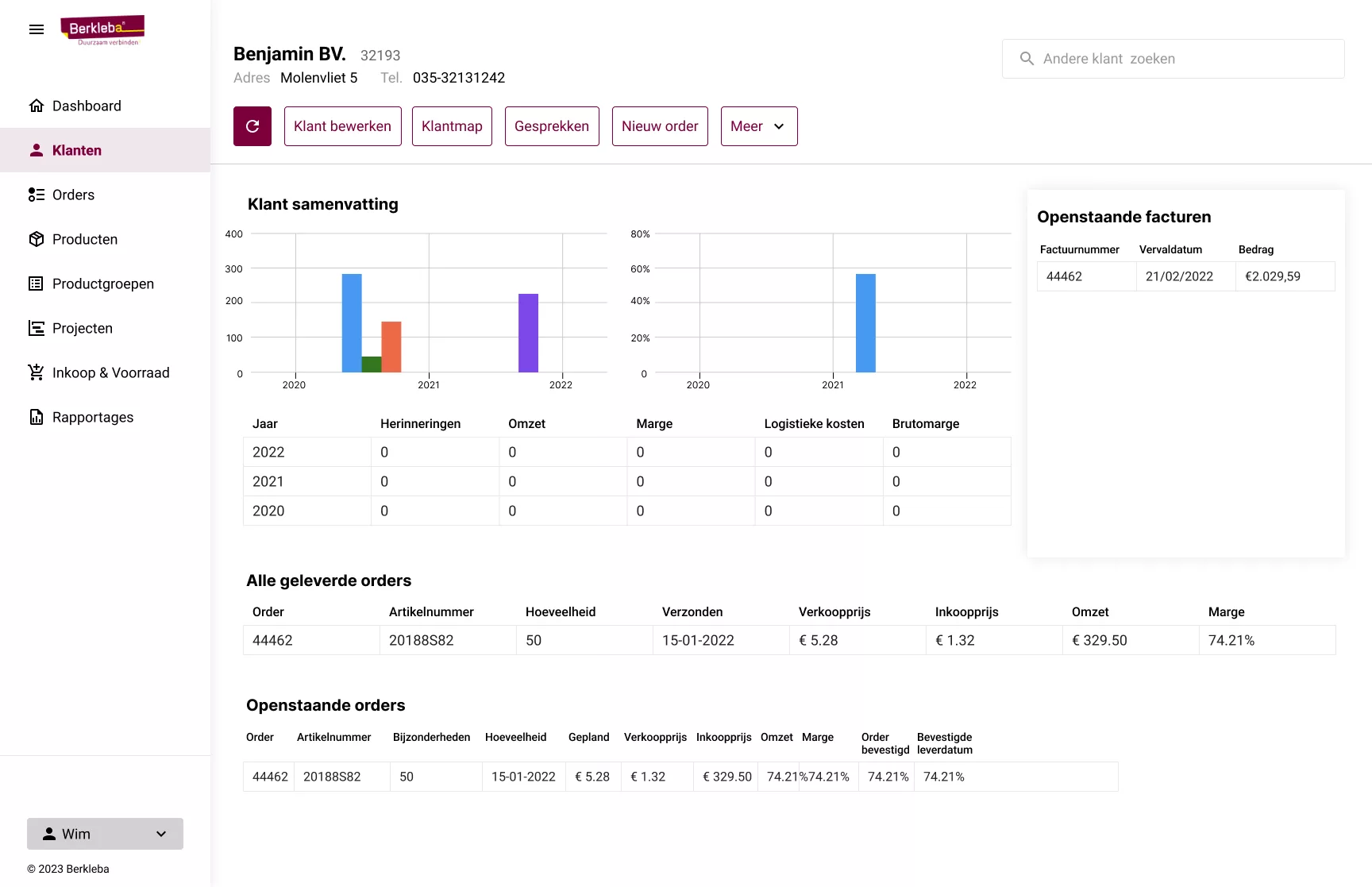The image size is (1372, 887).
Task: Open the hamburger menu icon
Action: [x=37, y=29]
